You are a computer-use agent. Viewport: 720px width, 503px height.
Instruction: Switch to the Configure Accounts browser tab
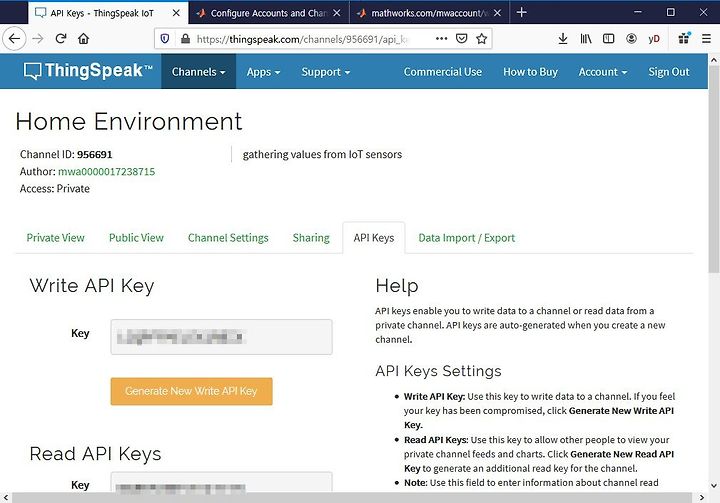pyautogui.click(x=269, y=13)
